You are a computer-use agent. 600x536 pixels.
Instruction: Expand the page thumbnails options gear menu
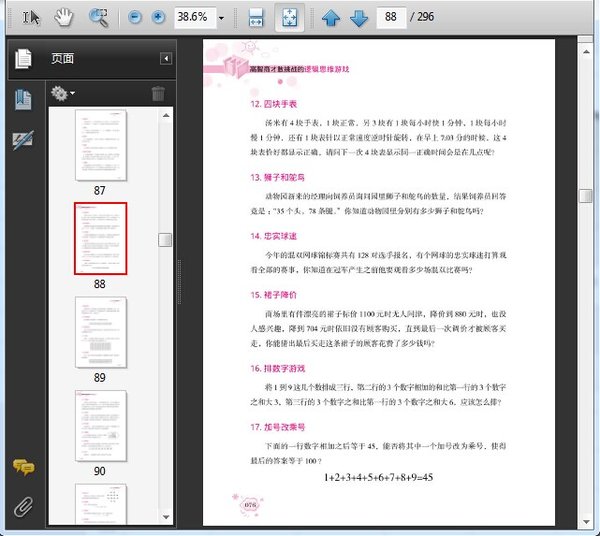[x=63, y=93]
